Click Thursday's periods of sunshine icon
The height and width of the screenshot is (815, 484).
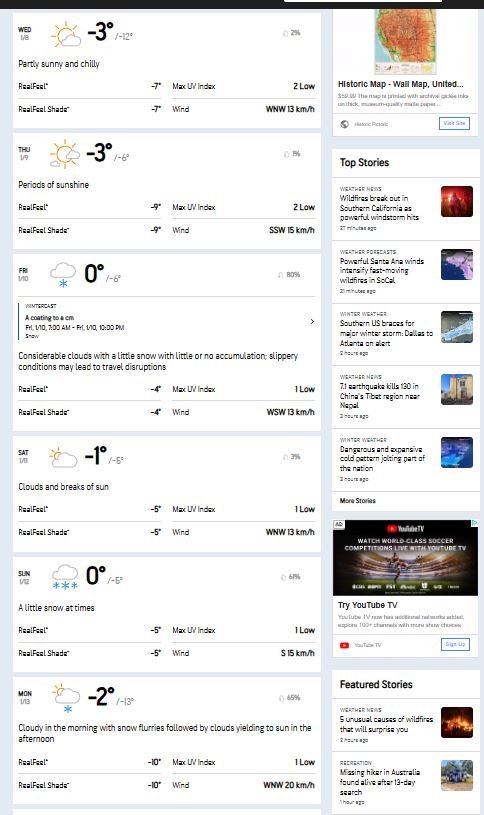[65, 154]
